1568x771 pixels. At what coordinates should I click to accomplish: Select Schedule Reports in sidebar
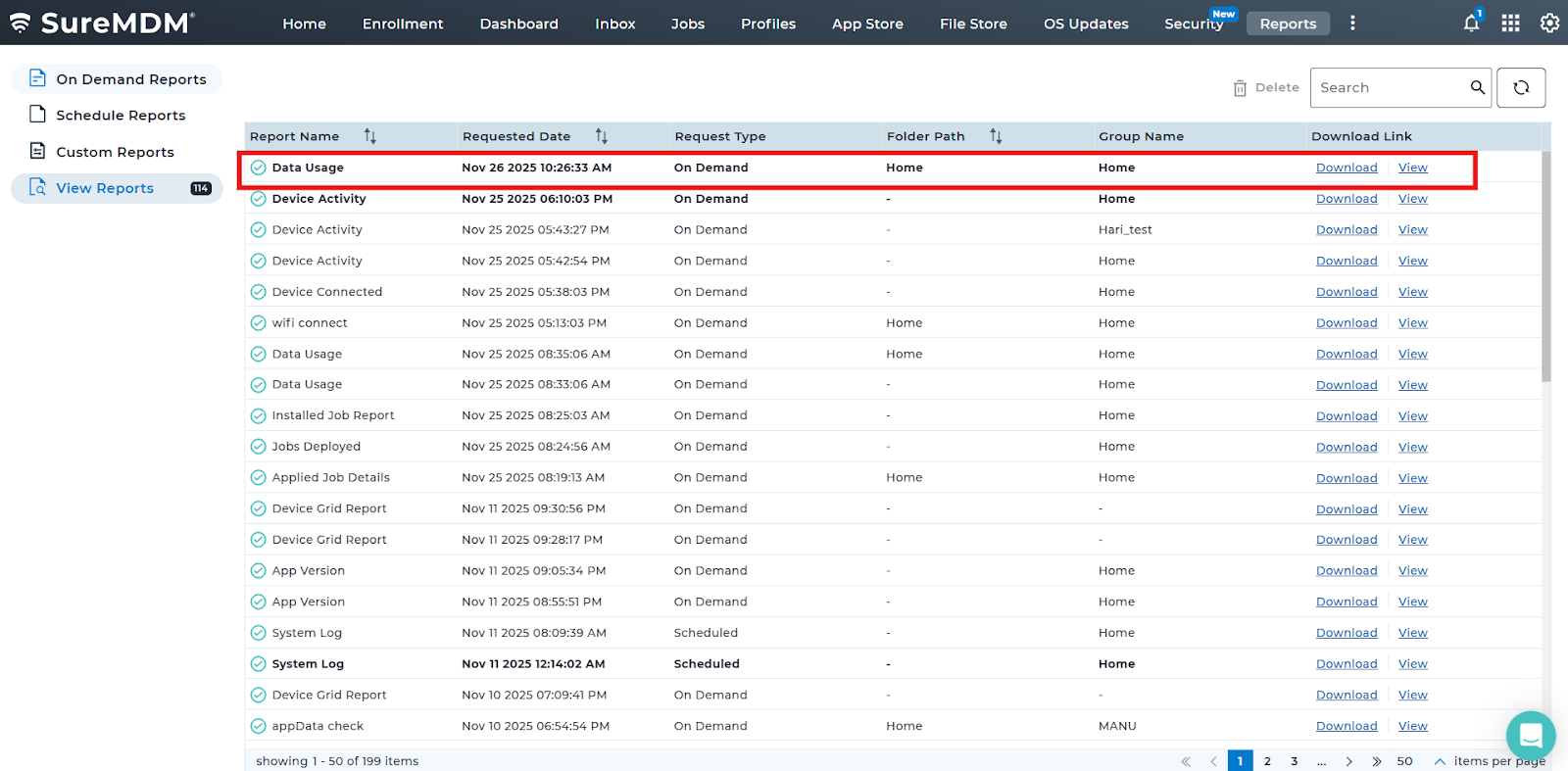tap(121, 116)
